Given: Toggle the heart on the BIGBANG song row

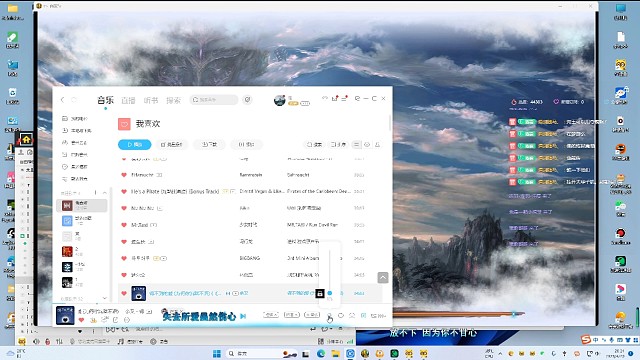Looking at the screenshot, I should [124, 258].
